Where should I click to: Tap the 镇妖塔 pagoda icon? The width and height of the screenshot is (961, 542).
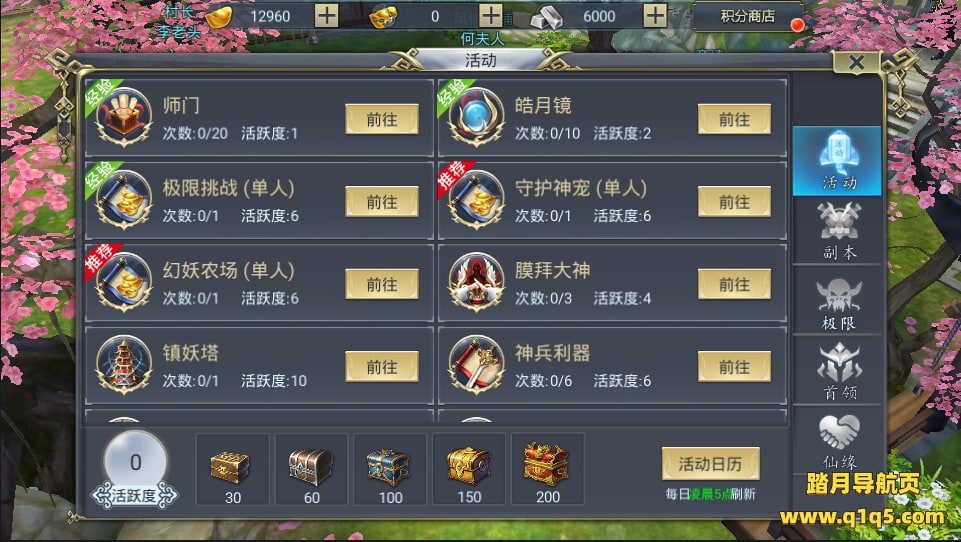point(124,365)
